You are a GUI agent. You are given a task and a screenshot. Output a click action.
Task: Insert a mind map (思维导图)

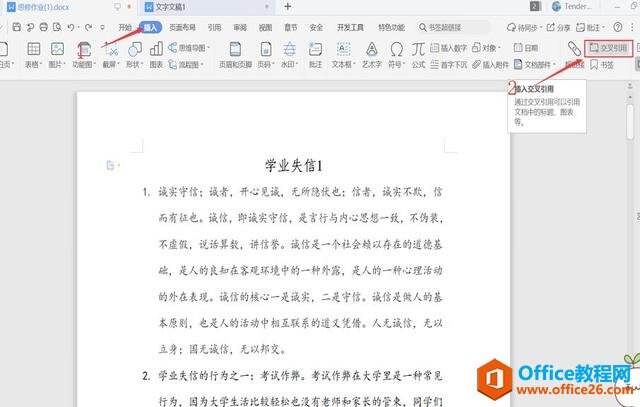click(189, 48)
